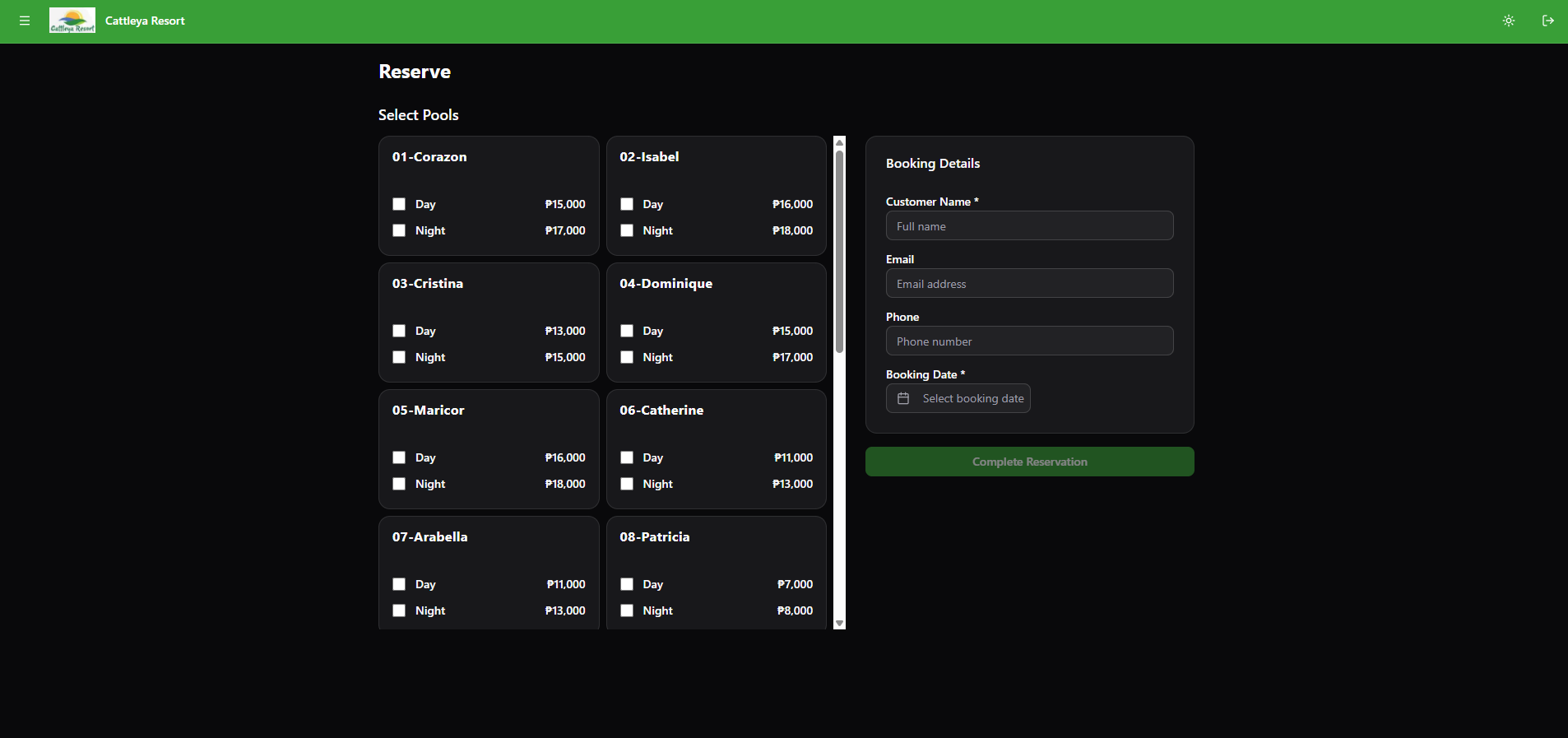Viewport: 1568px width, 738px height.
Task: Open the Select booking date picker
Action: pos(958,398)
